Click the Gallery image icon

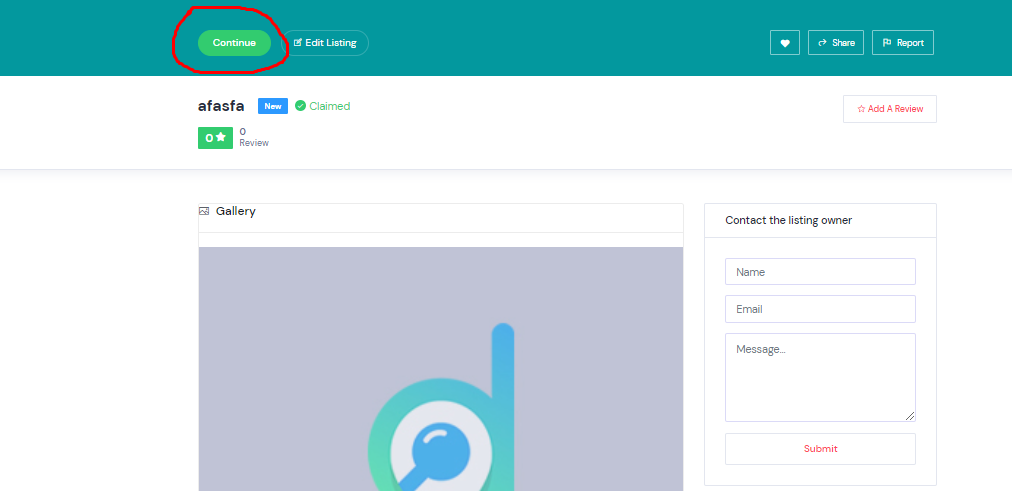tap(204, 211)
